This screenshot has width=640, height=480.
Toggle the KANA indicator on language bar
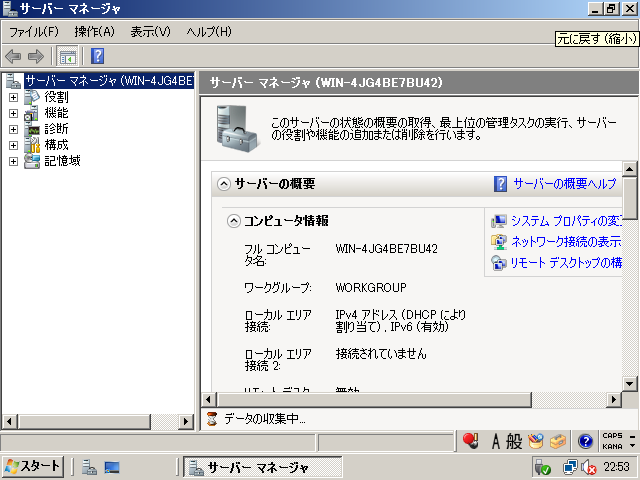point(612,447)
